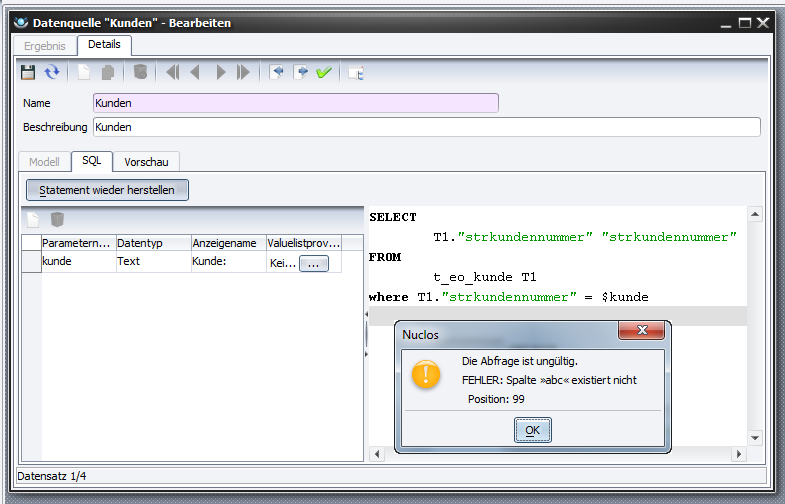Click the SQL editor scroll up arrow
This screenshot has width=785, height=504.
[755, 214]
